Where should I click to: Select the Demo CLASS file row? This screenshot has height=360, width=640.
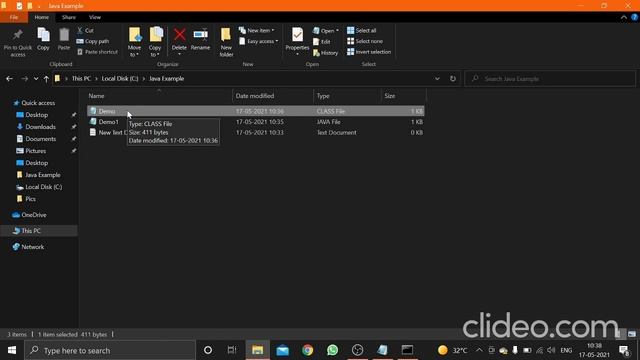click(256, 111)
